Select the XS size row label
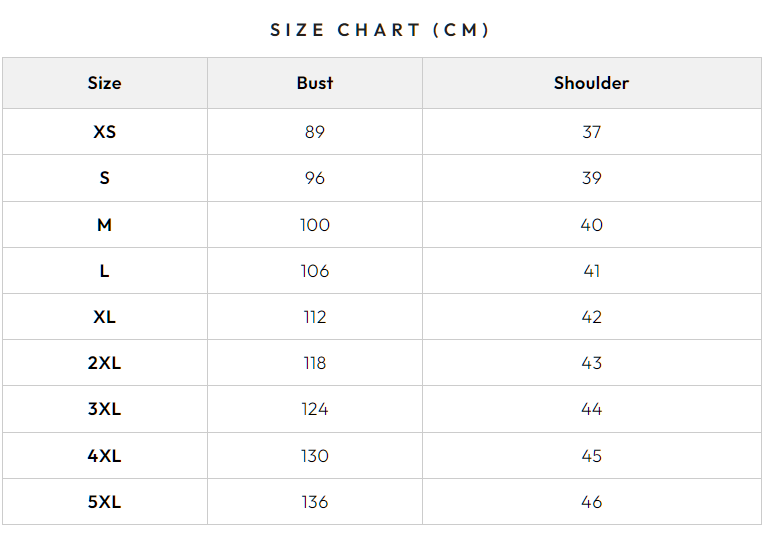 click(104, 132)
